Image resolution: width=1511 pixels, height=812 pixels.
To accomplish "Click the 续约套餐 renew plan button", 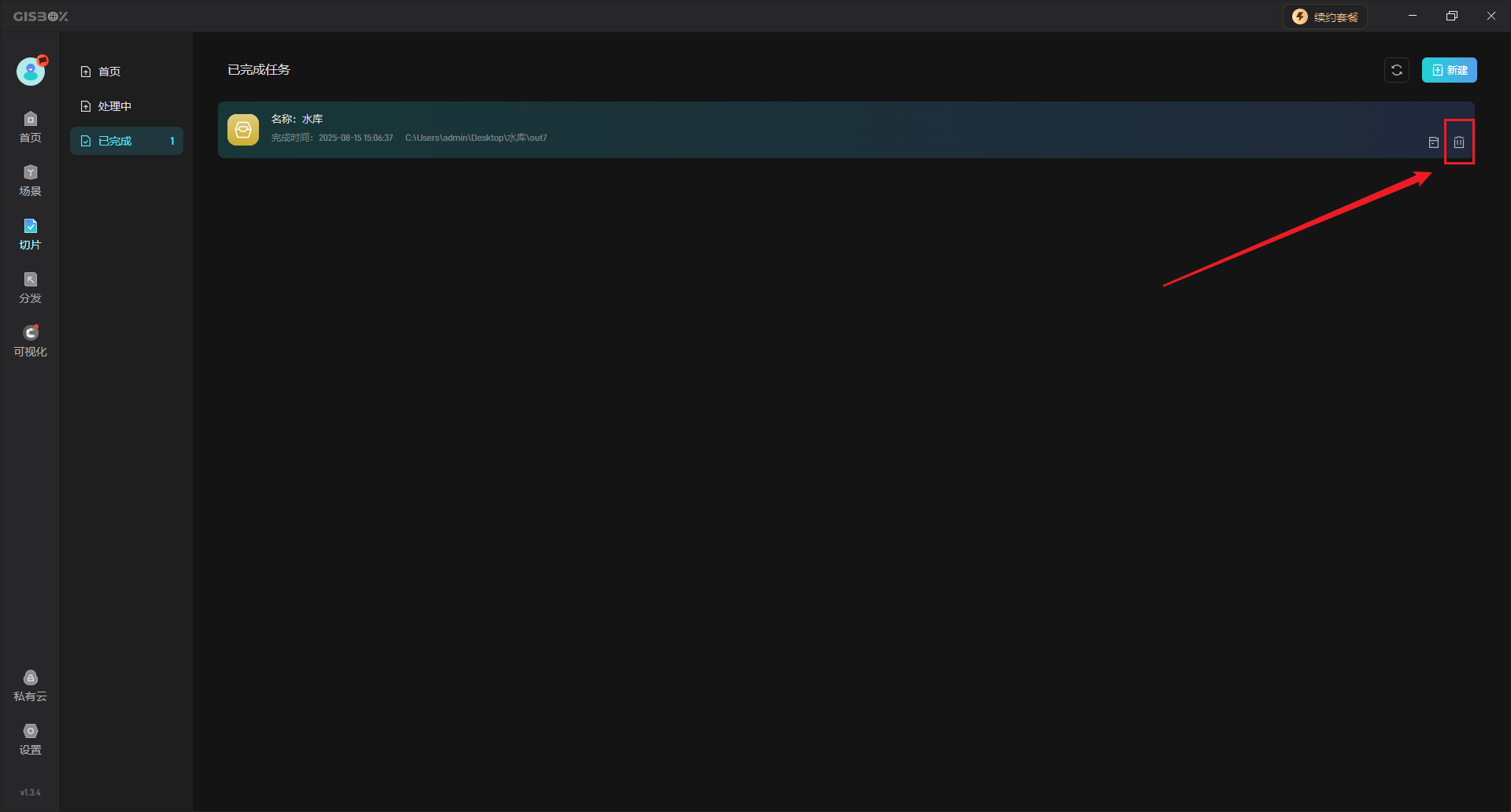I will (x=1325, y=17).
